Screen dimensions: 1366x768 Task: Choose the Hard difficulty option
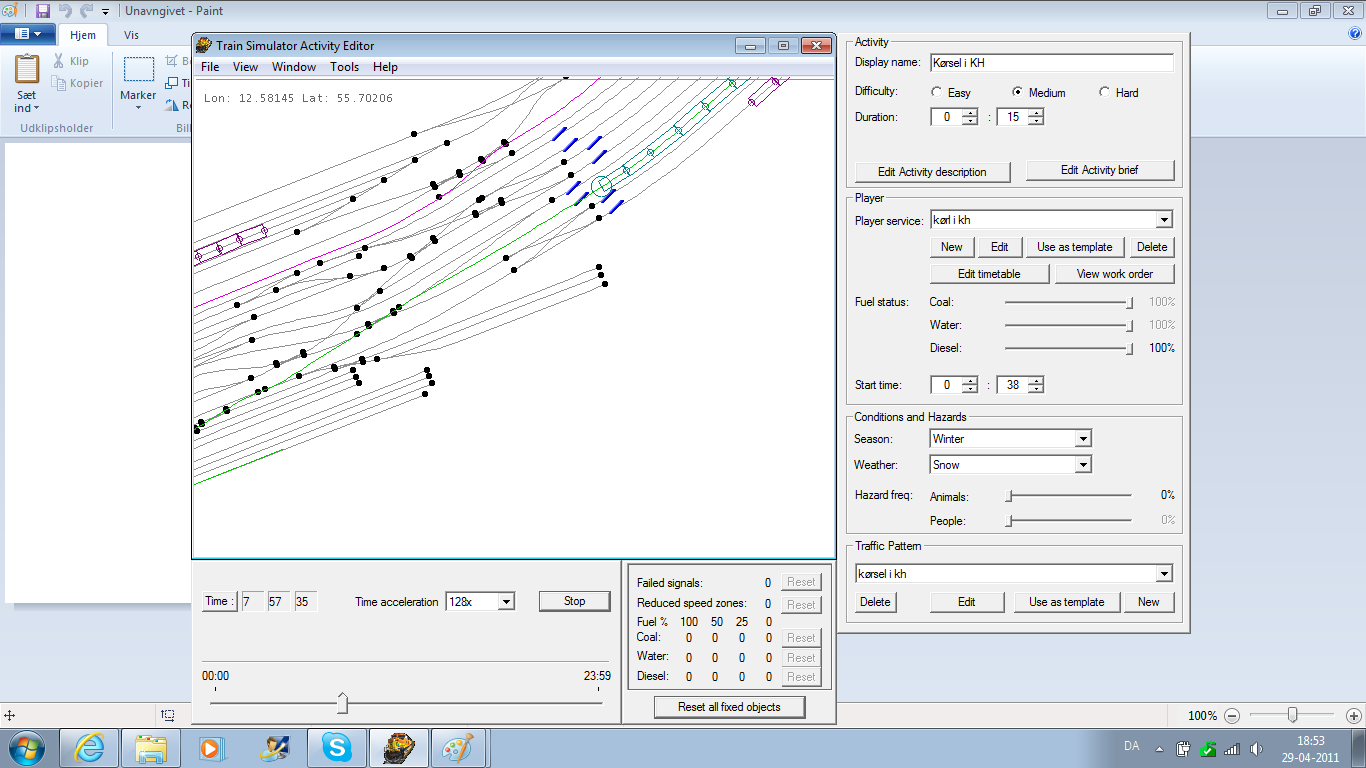1104,93
